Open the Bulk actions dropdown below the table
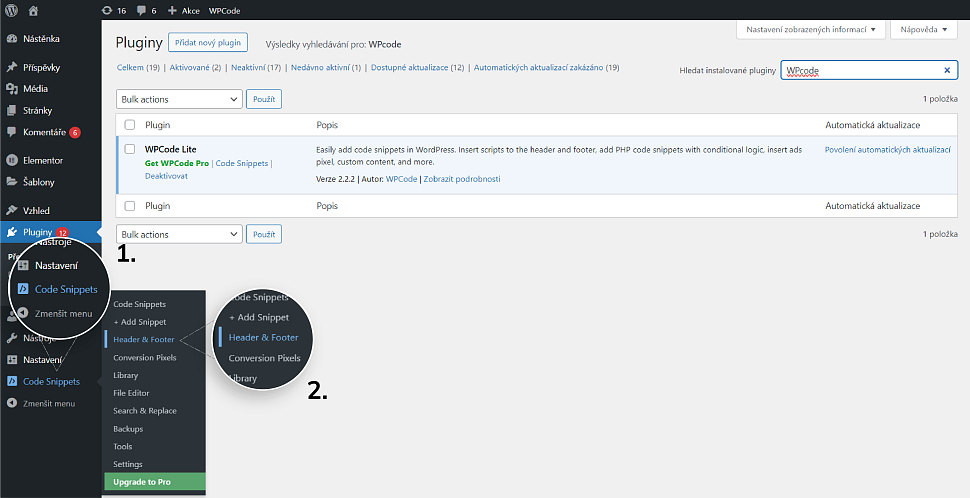 pyautogui.click(x=179, y=234)
